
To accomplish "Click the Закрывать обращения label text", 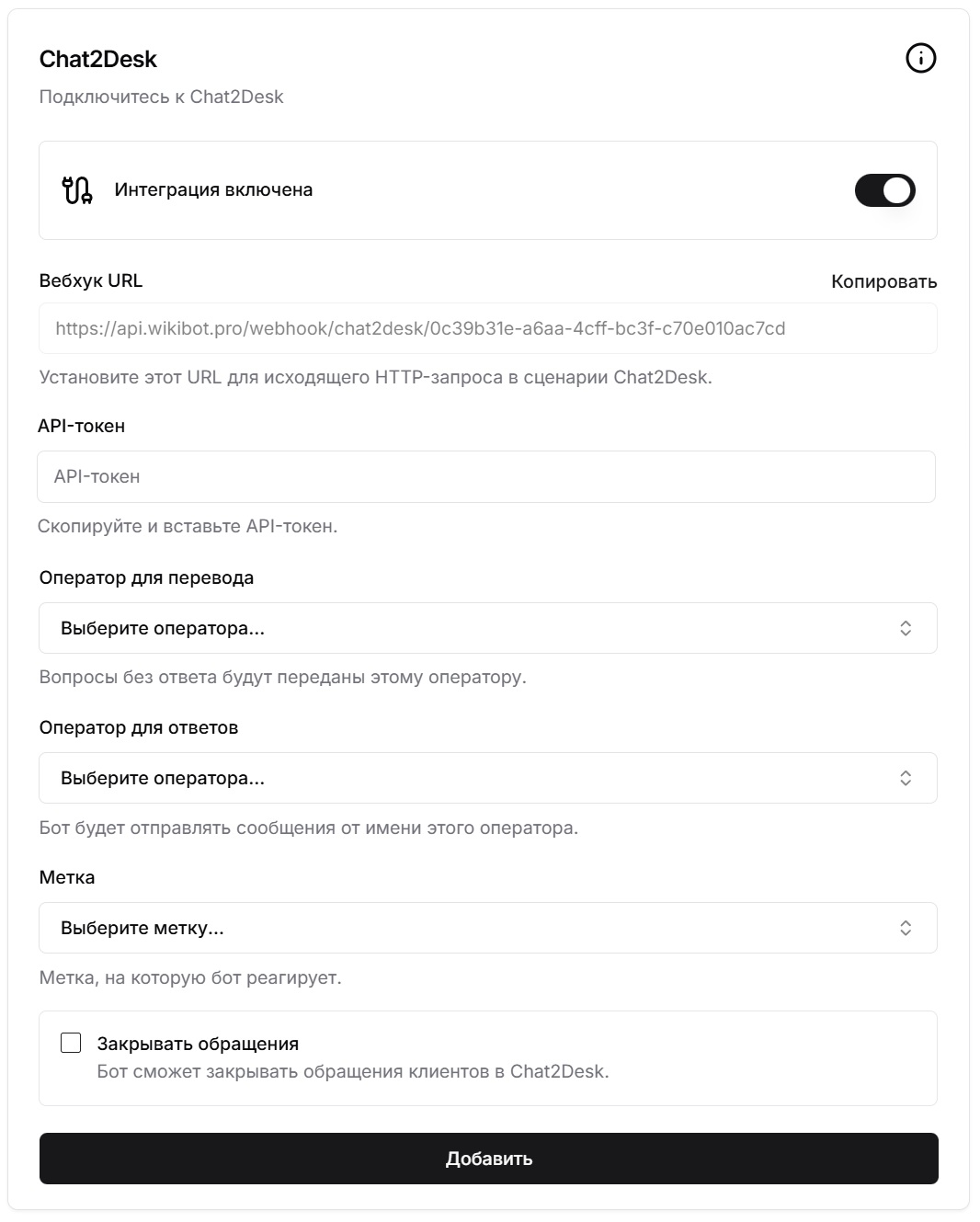I will (x=198, y=1044).
